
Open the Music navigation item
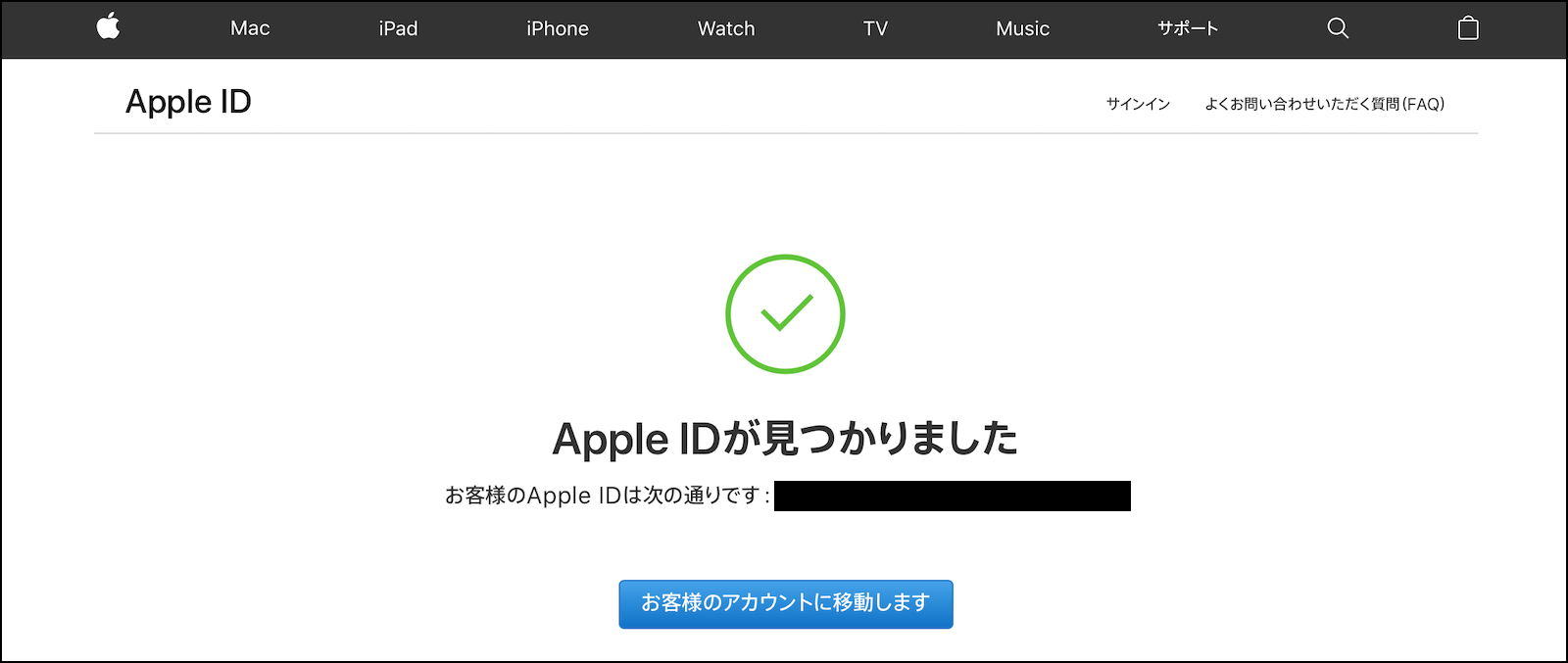tap(1022, 28)
